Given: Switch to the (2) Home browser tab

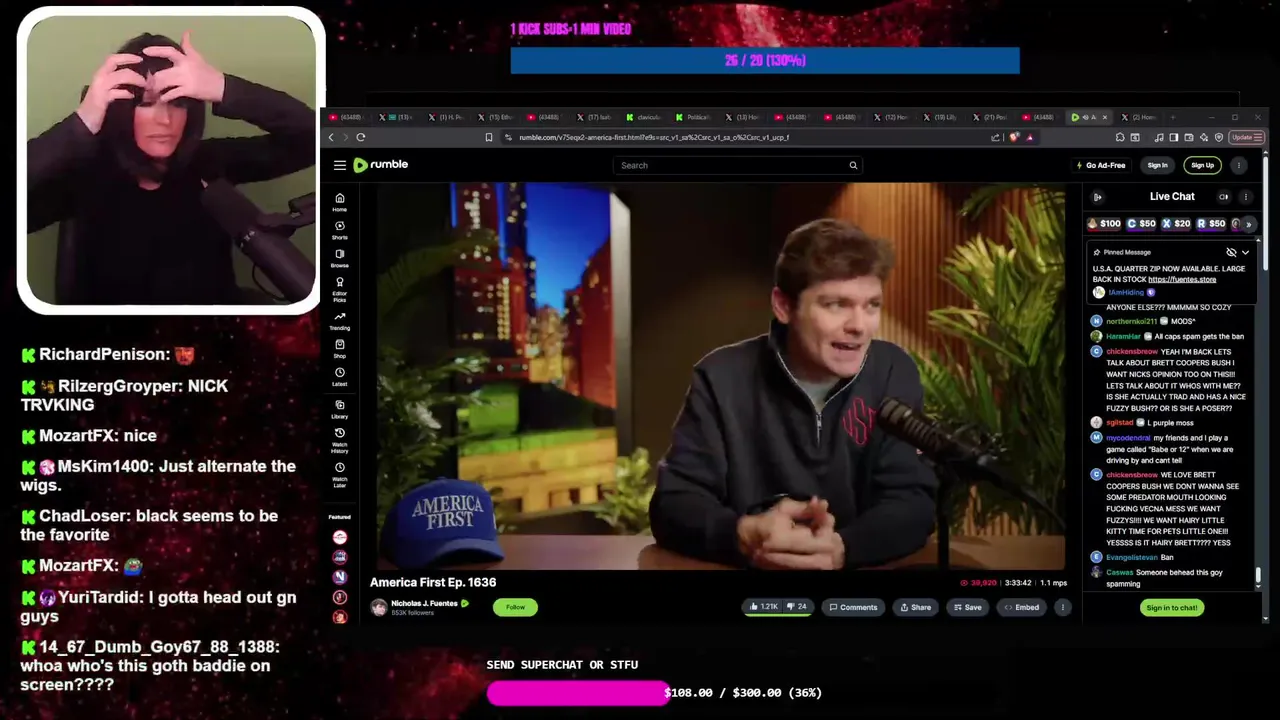Looking at the screenshot, I should pos(1139,117).
